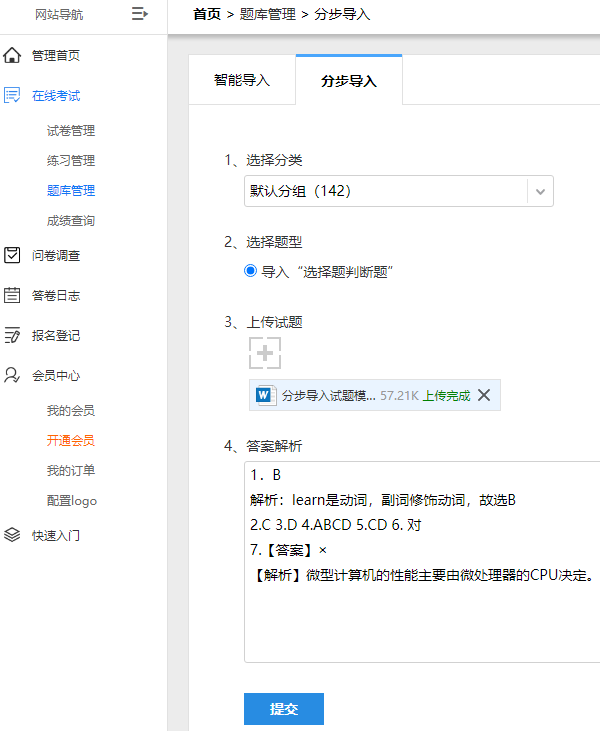Screen dimensions: 600x731
Task: Click the plus icon to upload questions
Action: pyautogui.click(x=265, y=353)
